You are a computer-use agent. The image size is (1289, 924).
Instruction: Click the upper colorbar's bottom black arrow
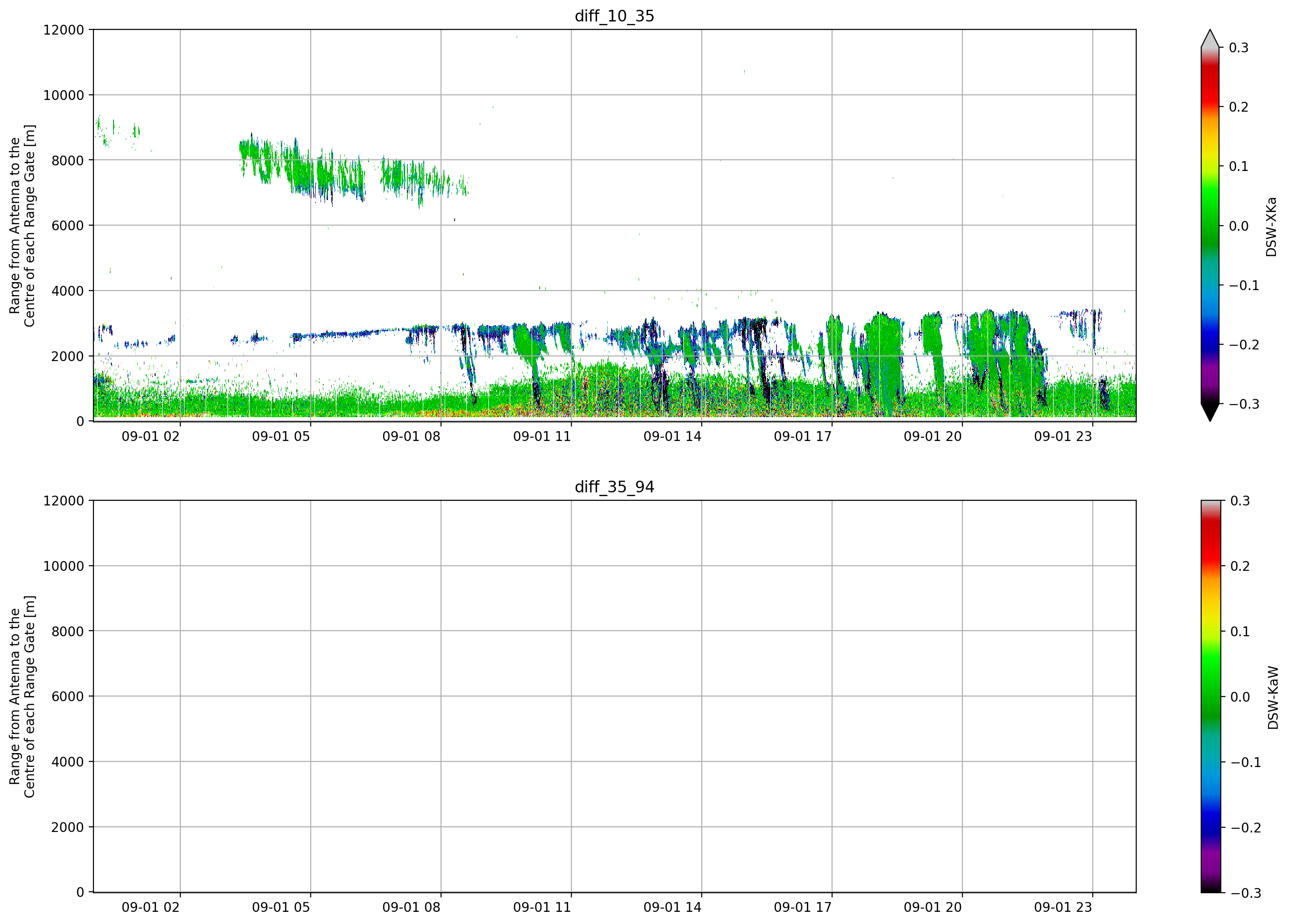coord(1210,412)
